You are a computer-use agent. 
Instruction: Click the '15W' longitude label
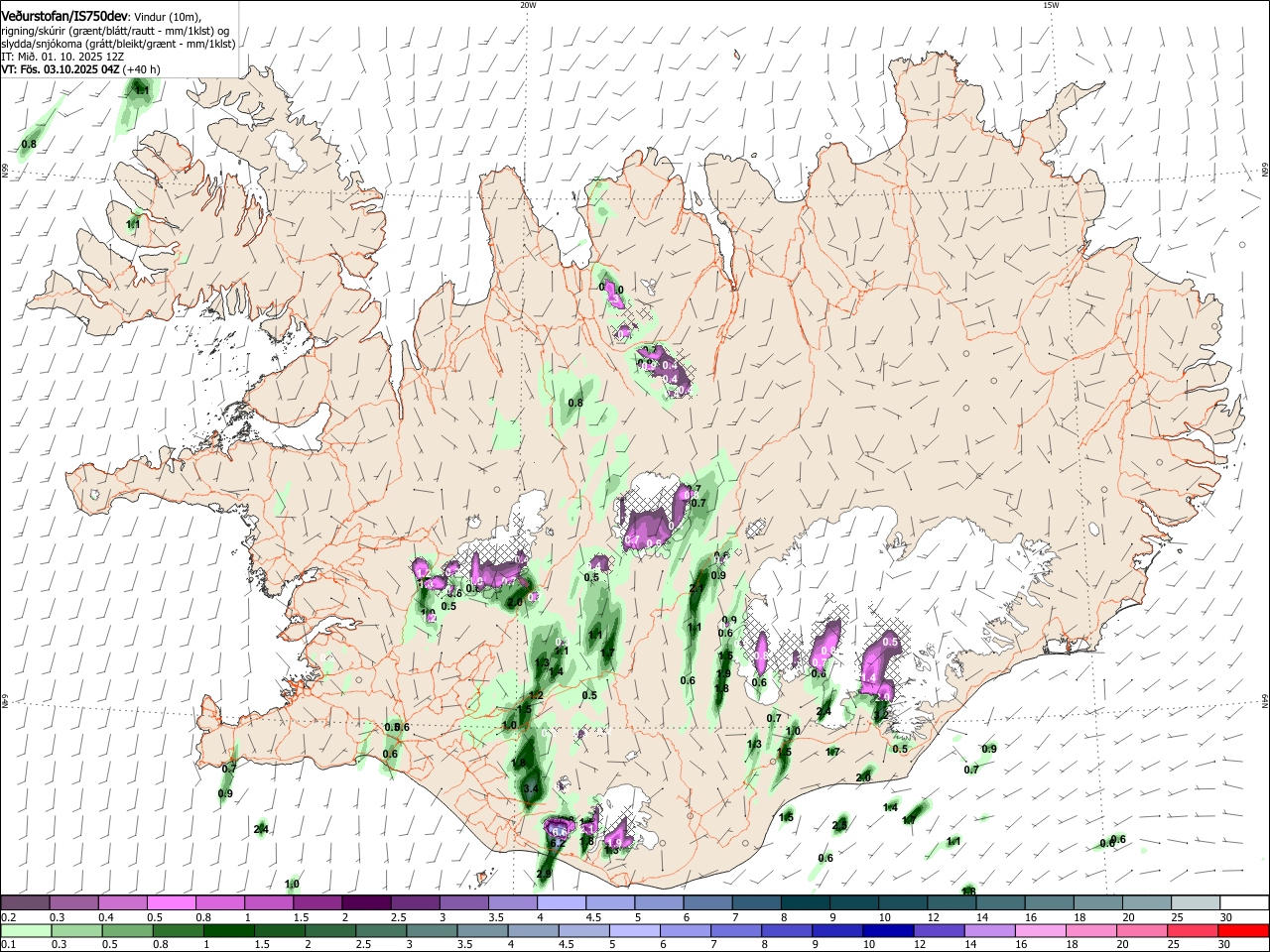(1051, 5)
